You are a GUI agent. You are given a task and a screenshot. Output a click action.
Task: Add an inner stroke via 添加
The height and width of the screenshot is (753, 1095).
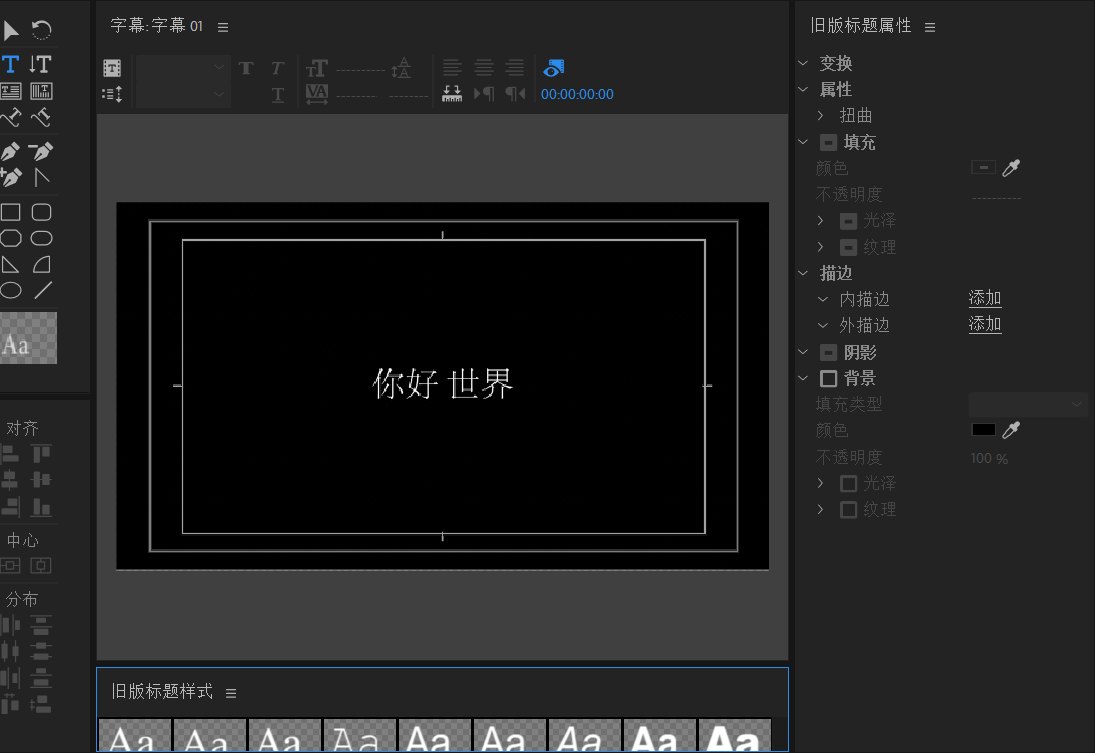[985, 298]
